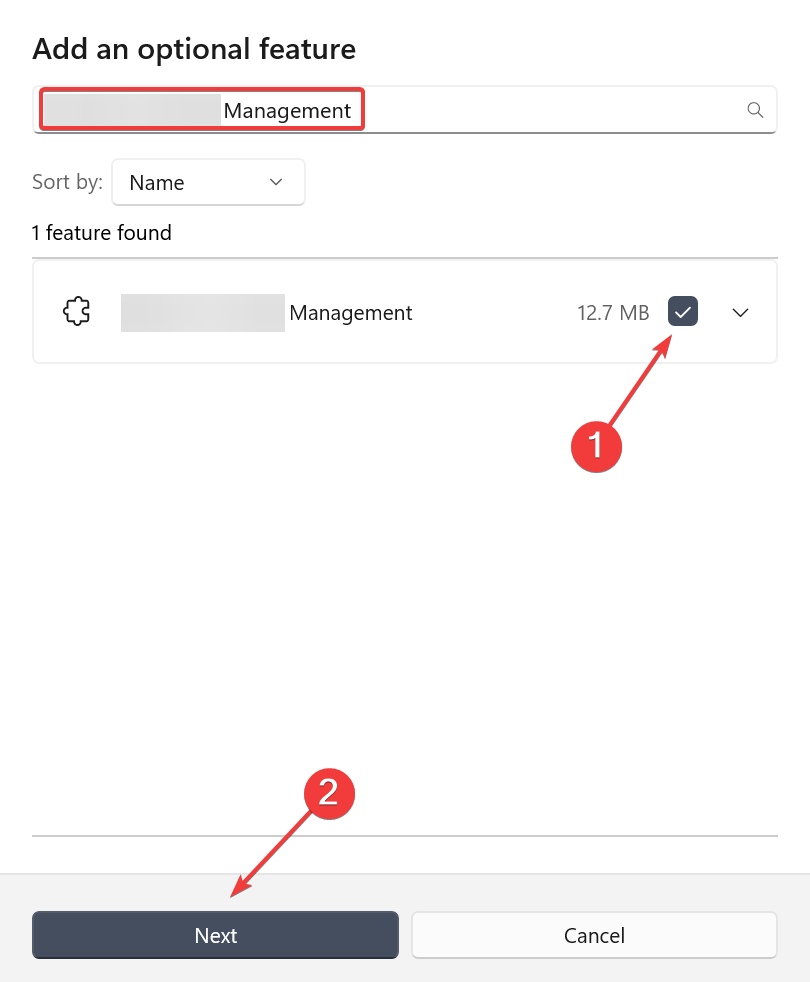Click the search magnifier icon
Image resolution: width=810 pixels, height=982 pixels.
(755, 109)
